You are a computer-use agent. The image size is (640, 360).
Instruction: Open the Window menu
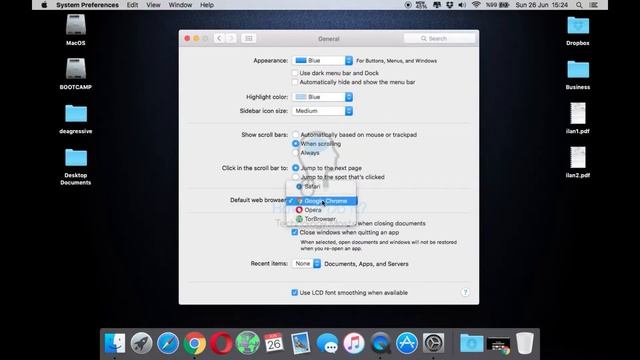[180, 5]
